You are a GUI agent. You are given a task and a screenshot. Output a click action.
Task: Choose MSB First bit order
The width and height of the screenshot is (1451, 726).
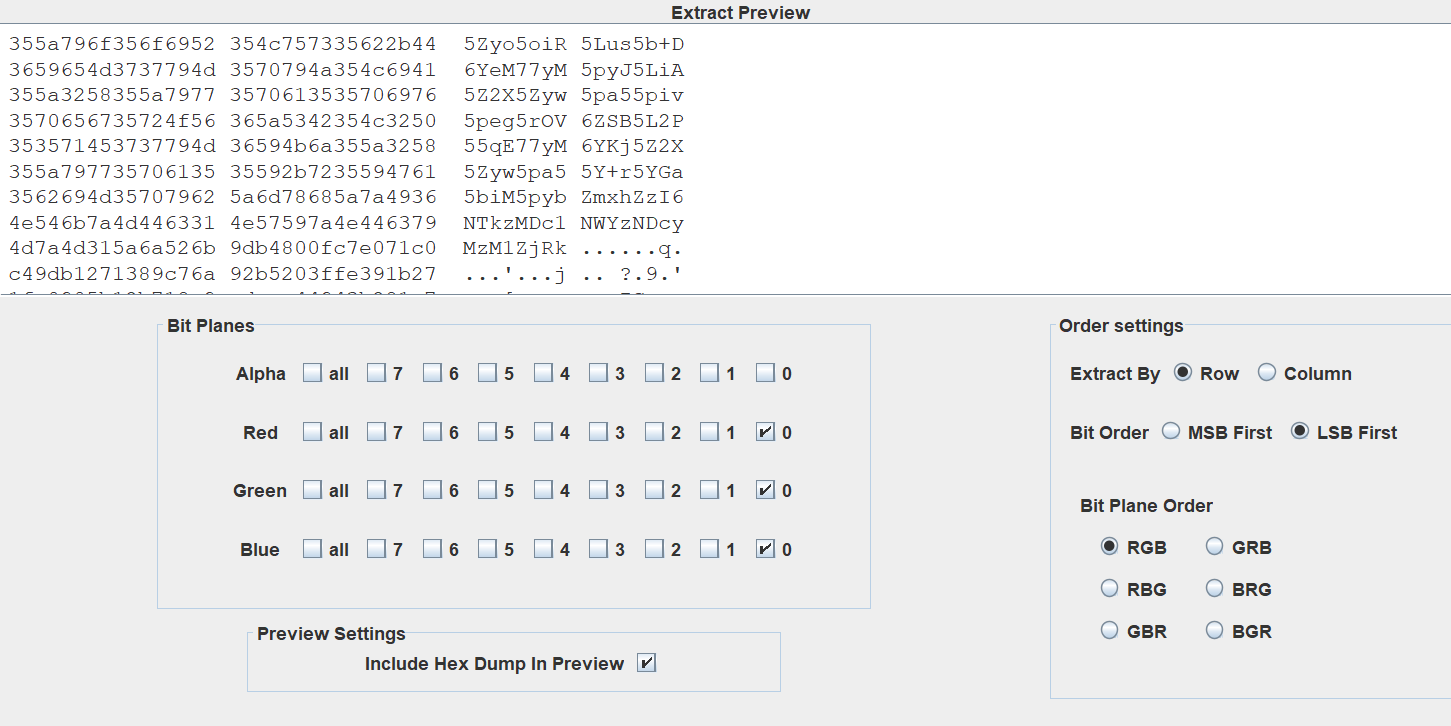(x=1171, y=432)
